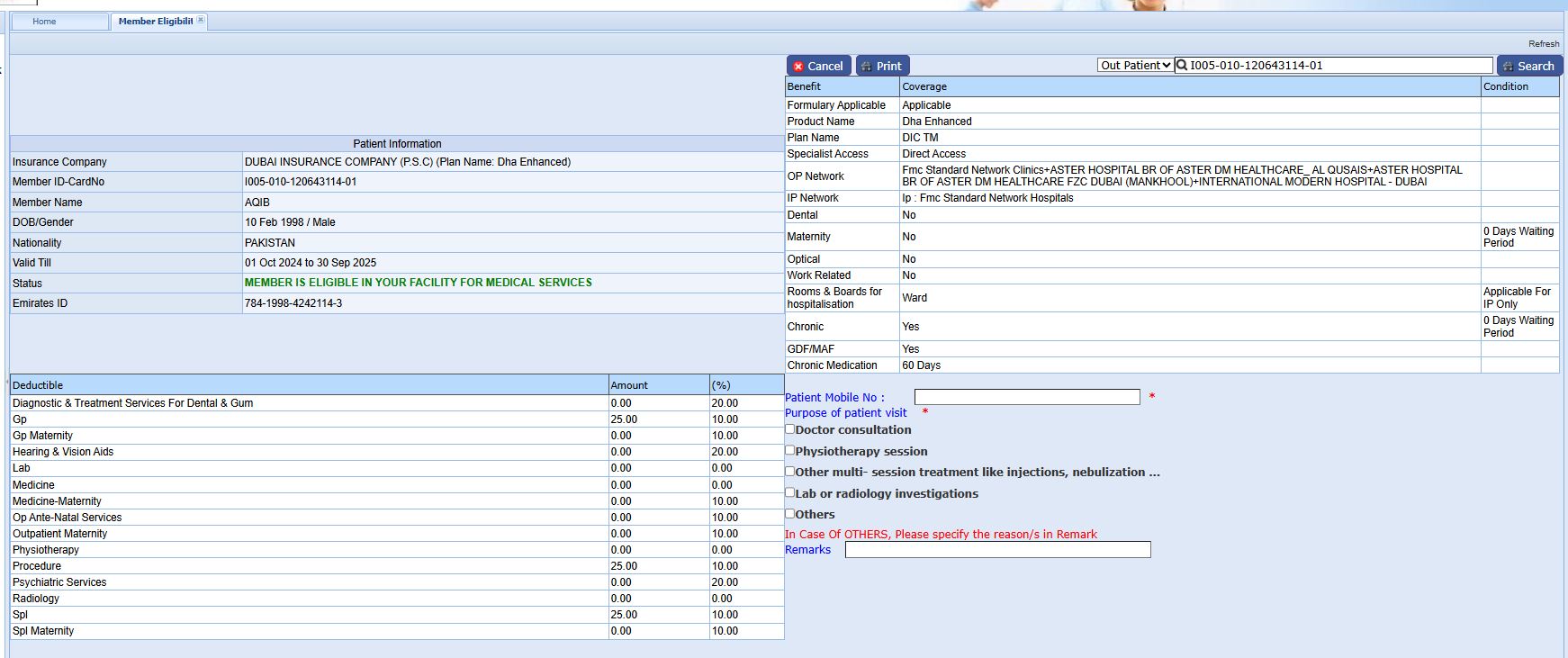Select the Member Eligibility tab

(x=155, y=22)
